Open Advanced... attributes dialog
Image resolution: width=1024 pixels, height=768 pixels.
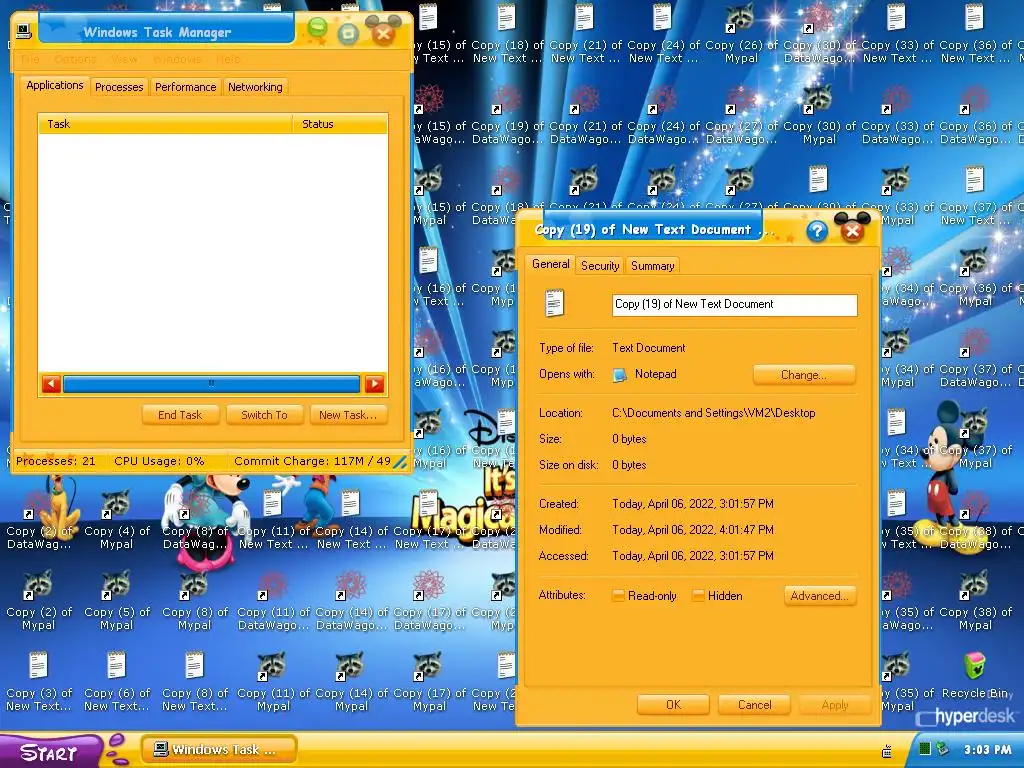pyautogui.click(x=820, y=596)
